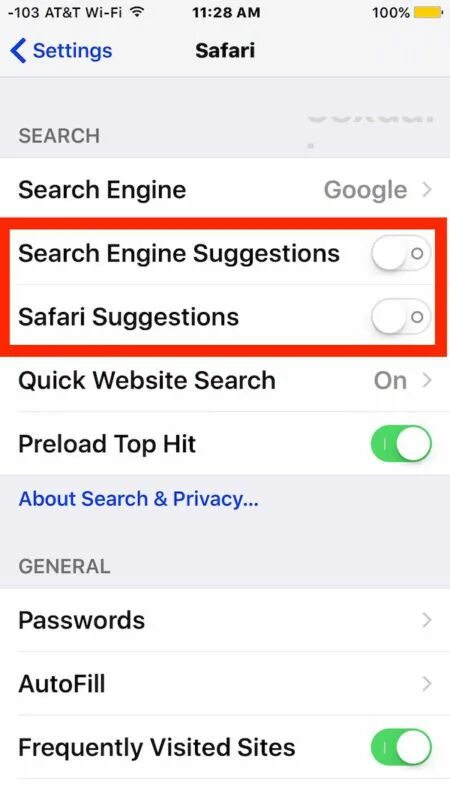Screen dimensions: 450x800
Task: Tap the Safari page title
Action: click(225, 51)
